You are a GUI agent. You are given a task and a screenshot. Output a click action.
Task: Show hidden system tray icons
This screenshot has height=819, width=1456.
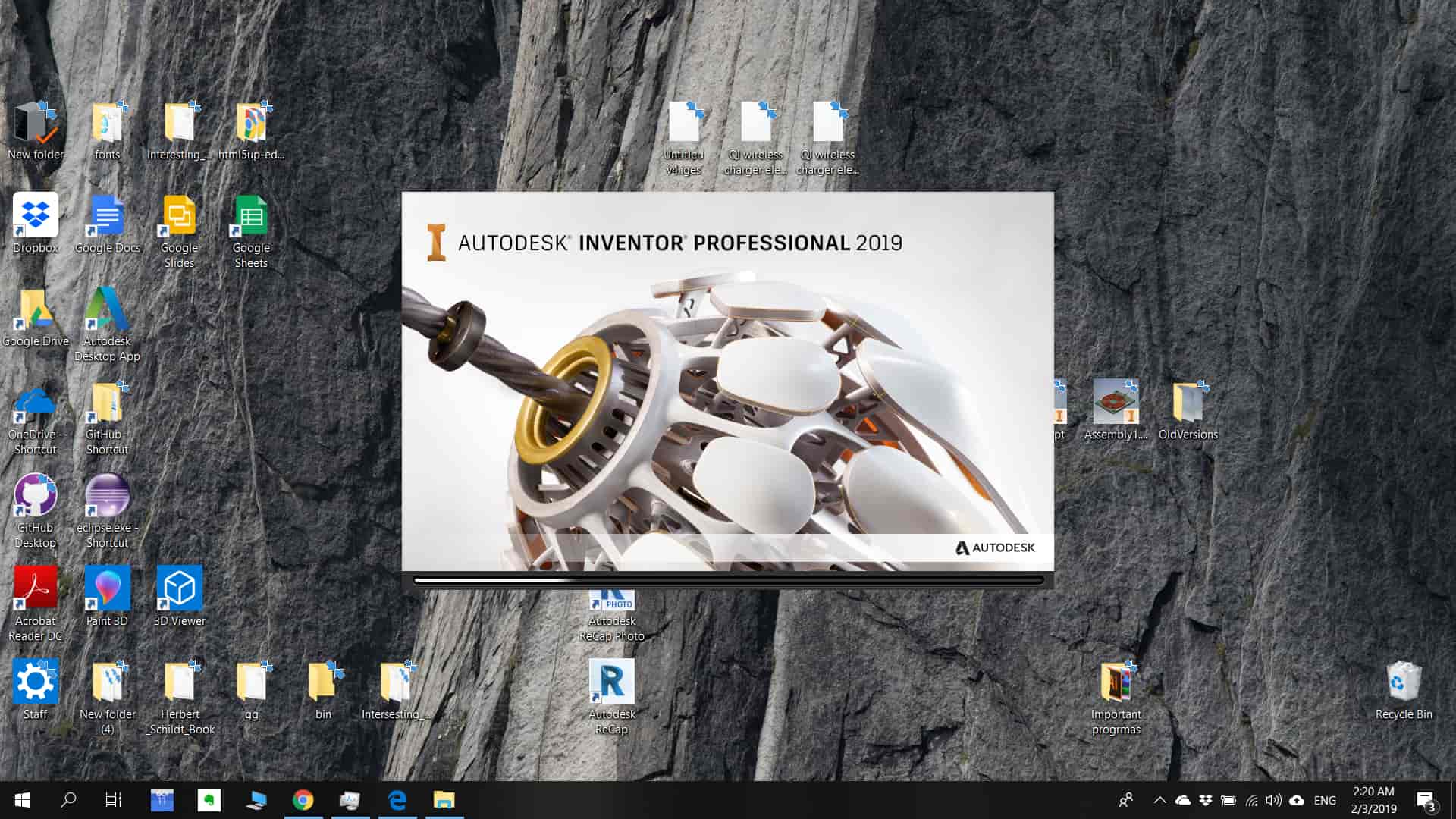[1159, 800]
